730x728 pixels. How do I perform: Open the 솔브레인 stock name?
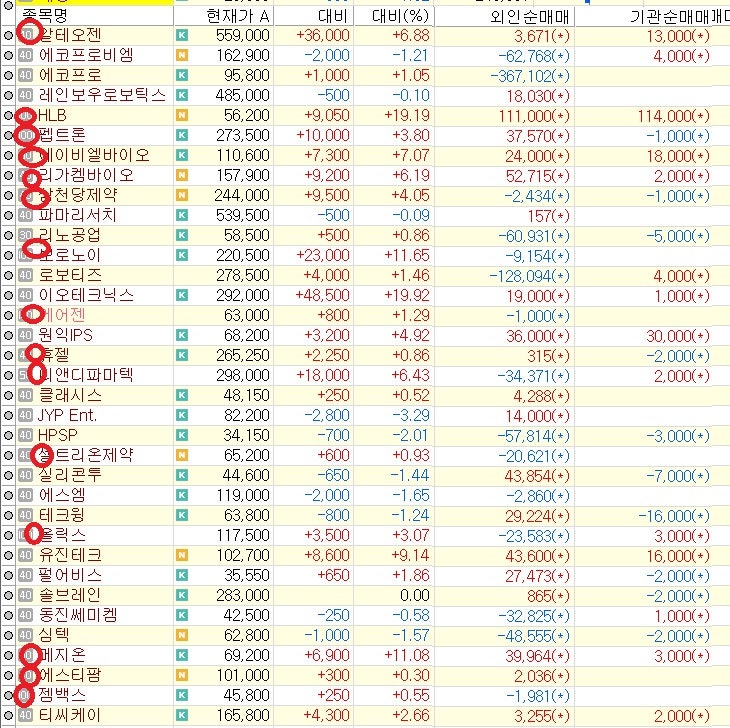click(x=70, y=595)
